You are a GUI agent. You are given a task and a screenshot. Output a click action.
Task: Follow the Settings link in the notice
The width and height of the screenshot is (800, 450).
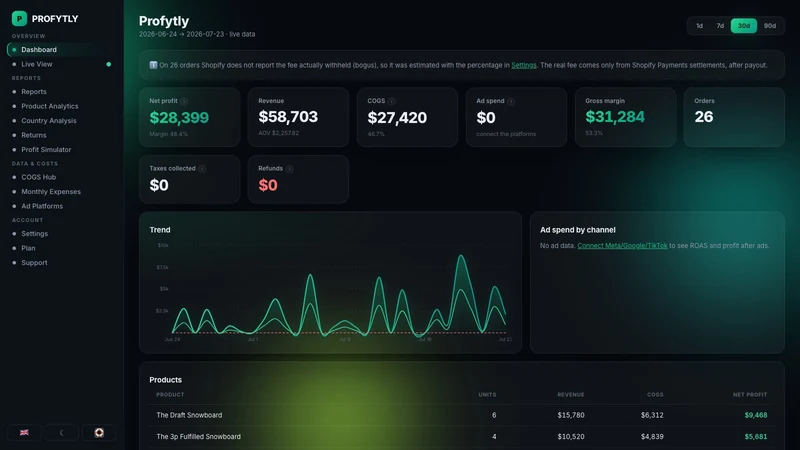[x=523, y=65]
